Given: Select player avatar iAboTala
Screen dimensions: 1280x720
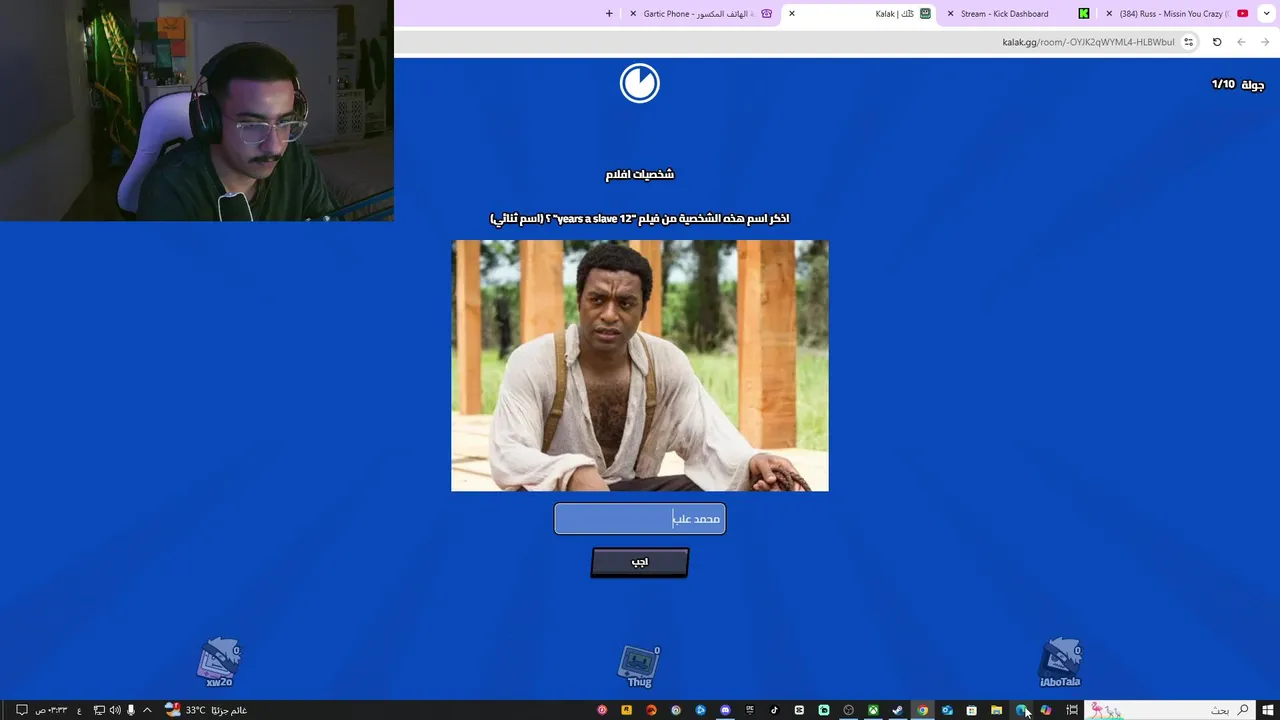Looking at the screenshot, I should pos(1060,662).
